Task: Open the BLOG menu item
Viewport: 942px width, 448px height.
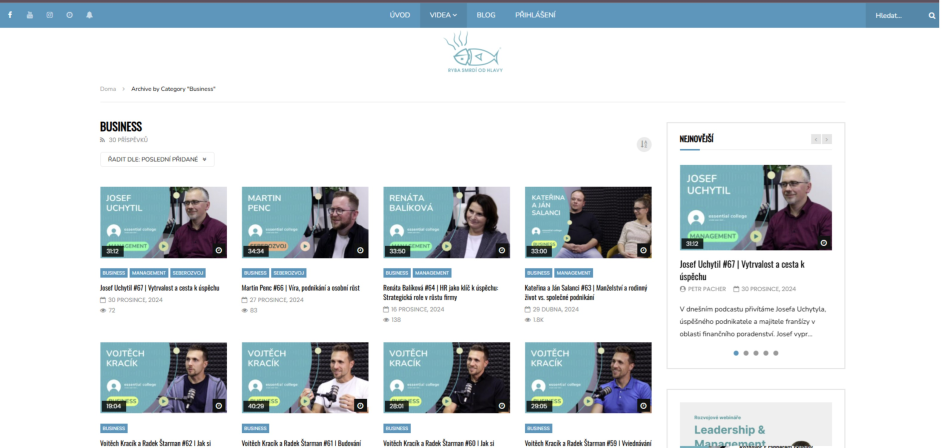Action: pyautogui.click(x=486, y=15)
